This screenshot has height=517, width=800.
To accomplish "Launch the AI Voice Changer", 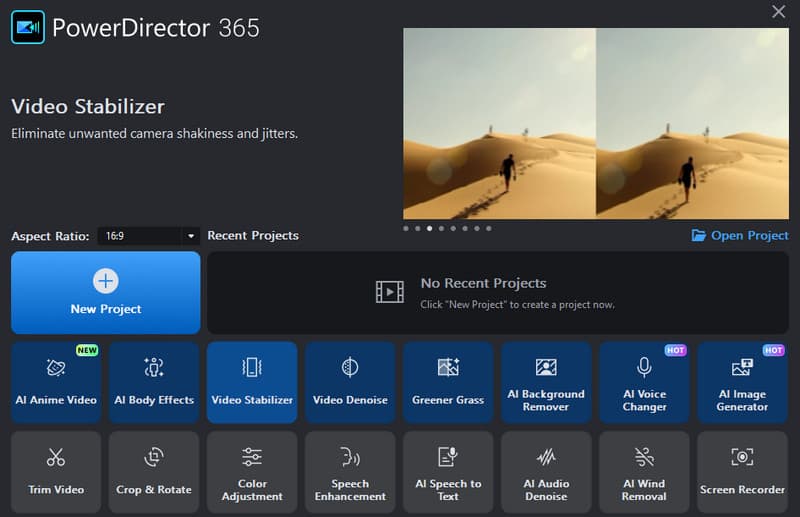I will pos(644,382).
